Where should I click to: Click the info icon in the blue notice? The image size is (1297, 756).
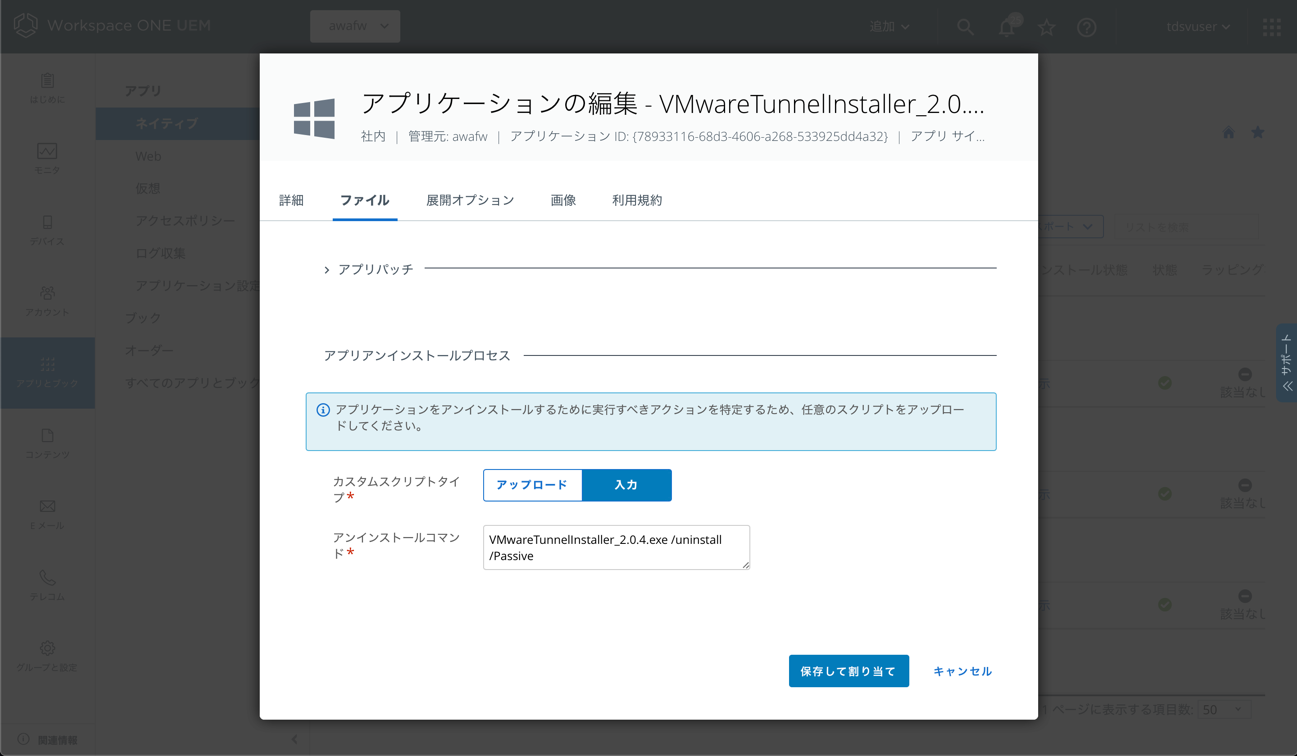coord(323,410)
